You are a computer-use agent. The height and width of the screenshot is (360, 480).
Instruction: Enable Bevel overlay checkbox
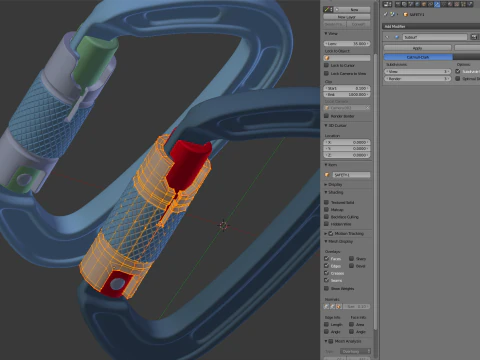pos(352,266)
